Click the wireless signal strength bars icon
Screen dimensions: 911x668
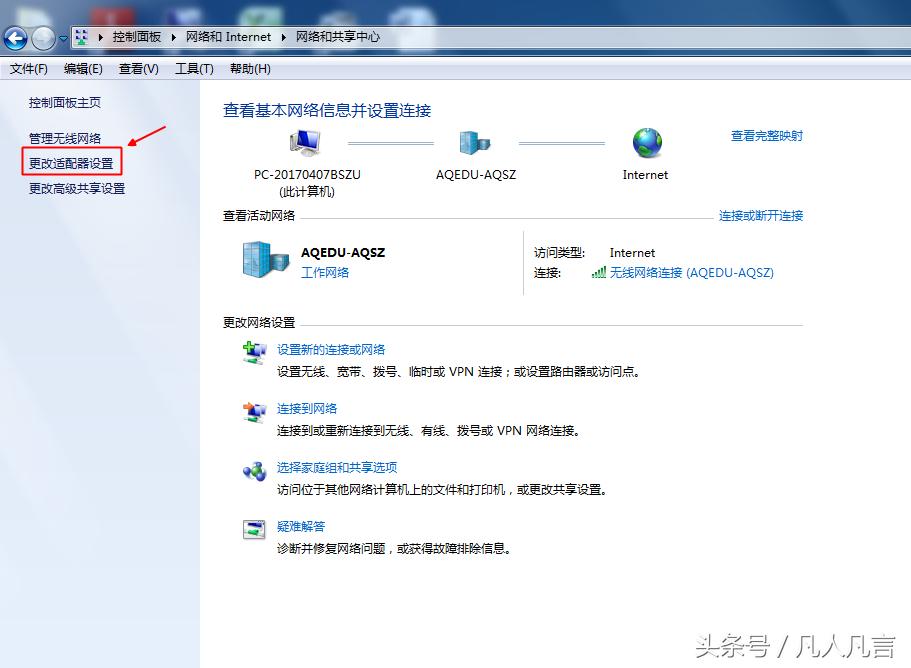click(x=599, y=272)
